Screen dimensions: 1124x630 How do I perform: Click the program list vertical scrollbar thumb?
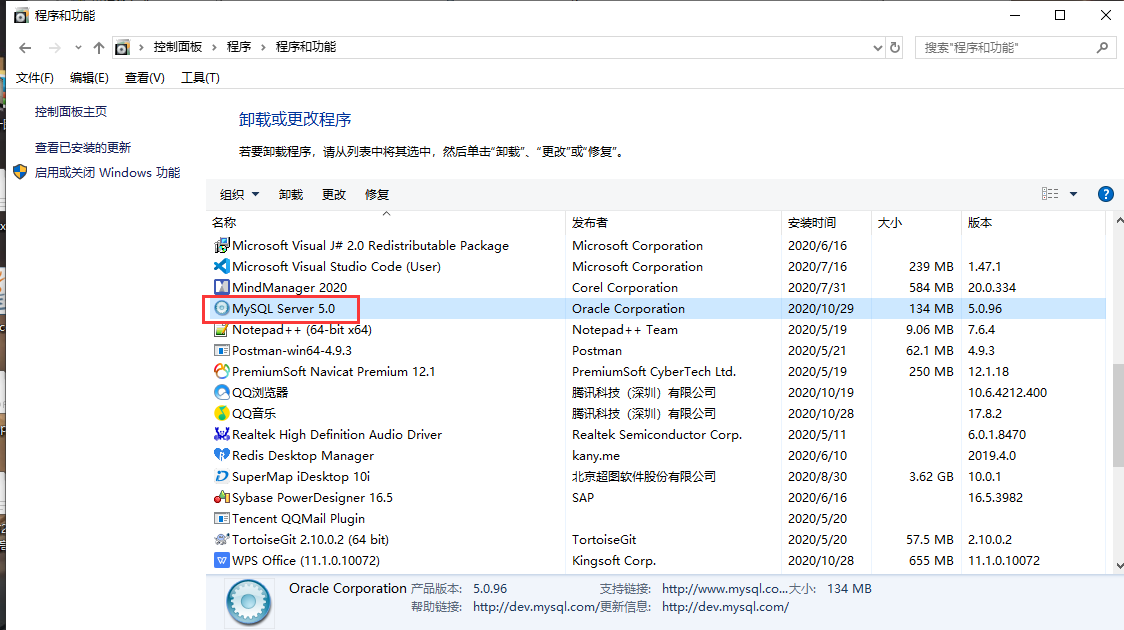click(1118, 415)
